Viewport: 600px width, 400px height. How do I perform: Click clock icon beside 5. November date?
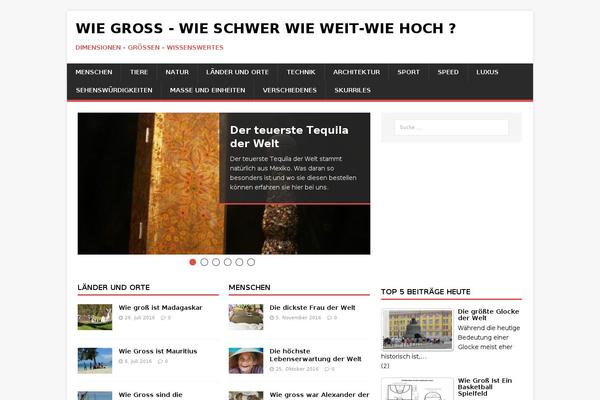pos(272,318)
